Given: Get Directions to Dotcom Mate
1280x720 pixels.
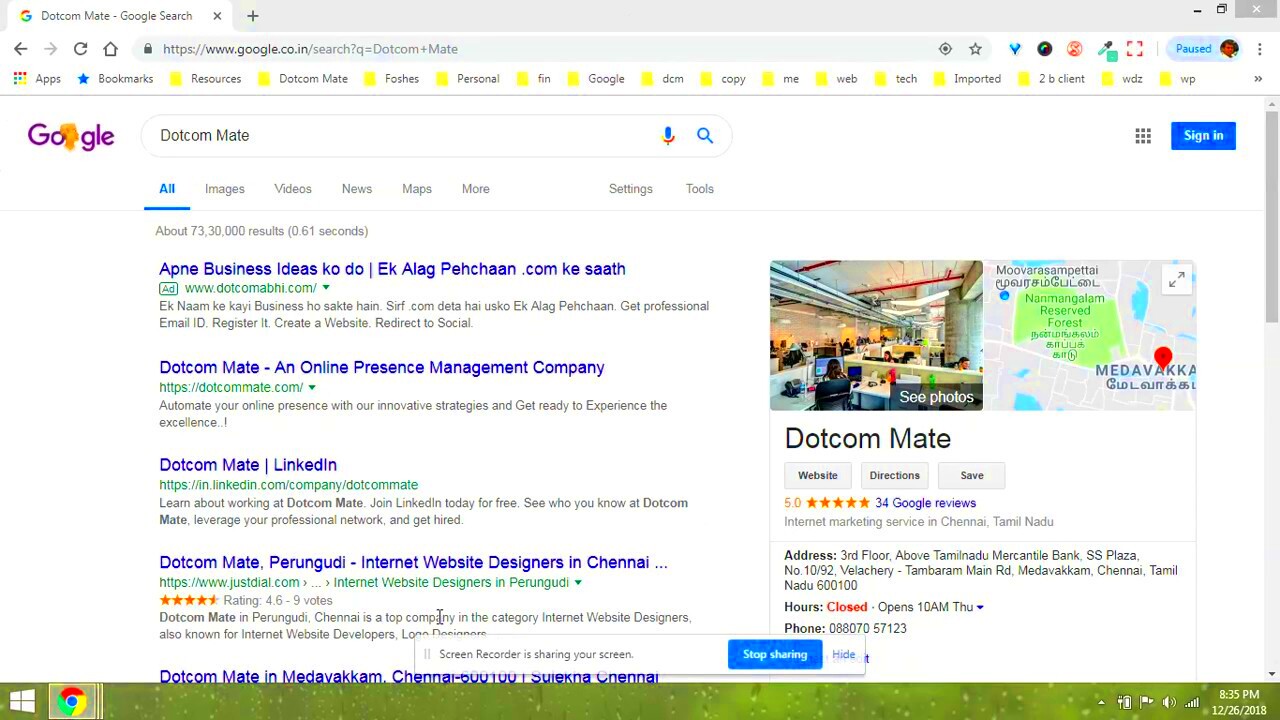Looking at the screenshot, I should click(894, 475).
